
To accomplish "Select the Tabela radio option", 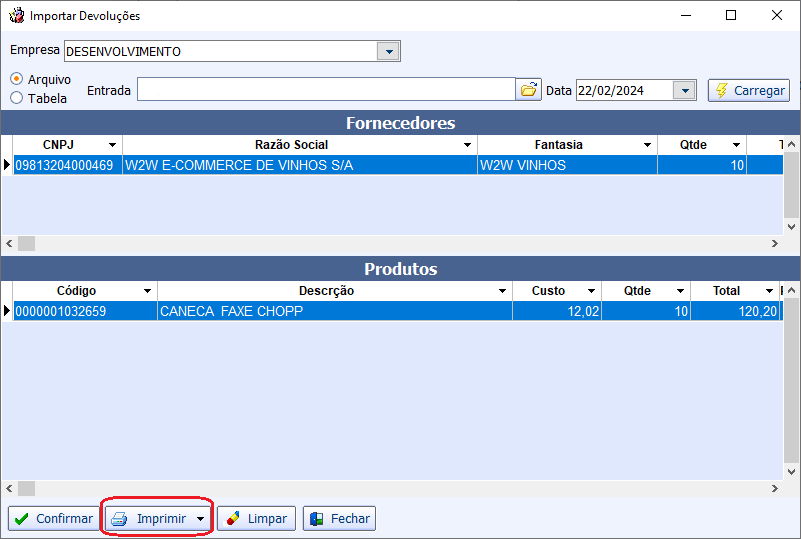I will click(x=17, y=98).
